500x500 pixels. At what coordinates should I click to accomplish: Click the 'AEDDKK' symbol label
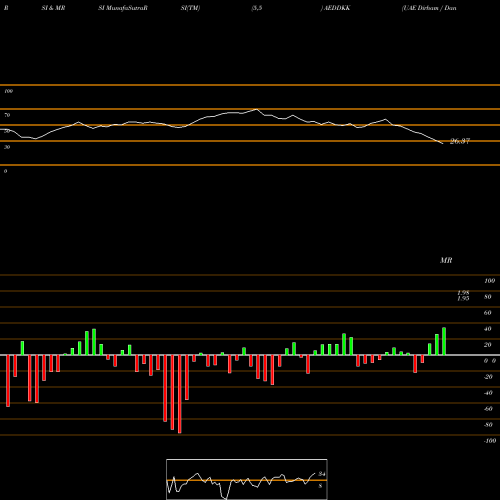[337, 8]
